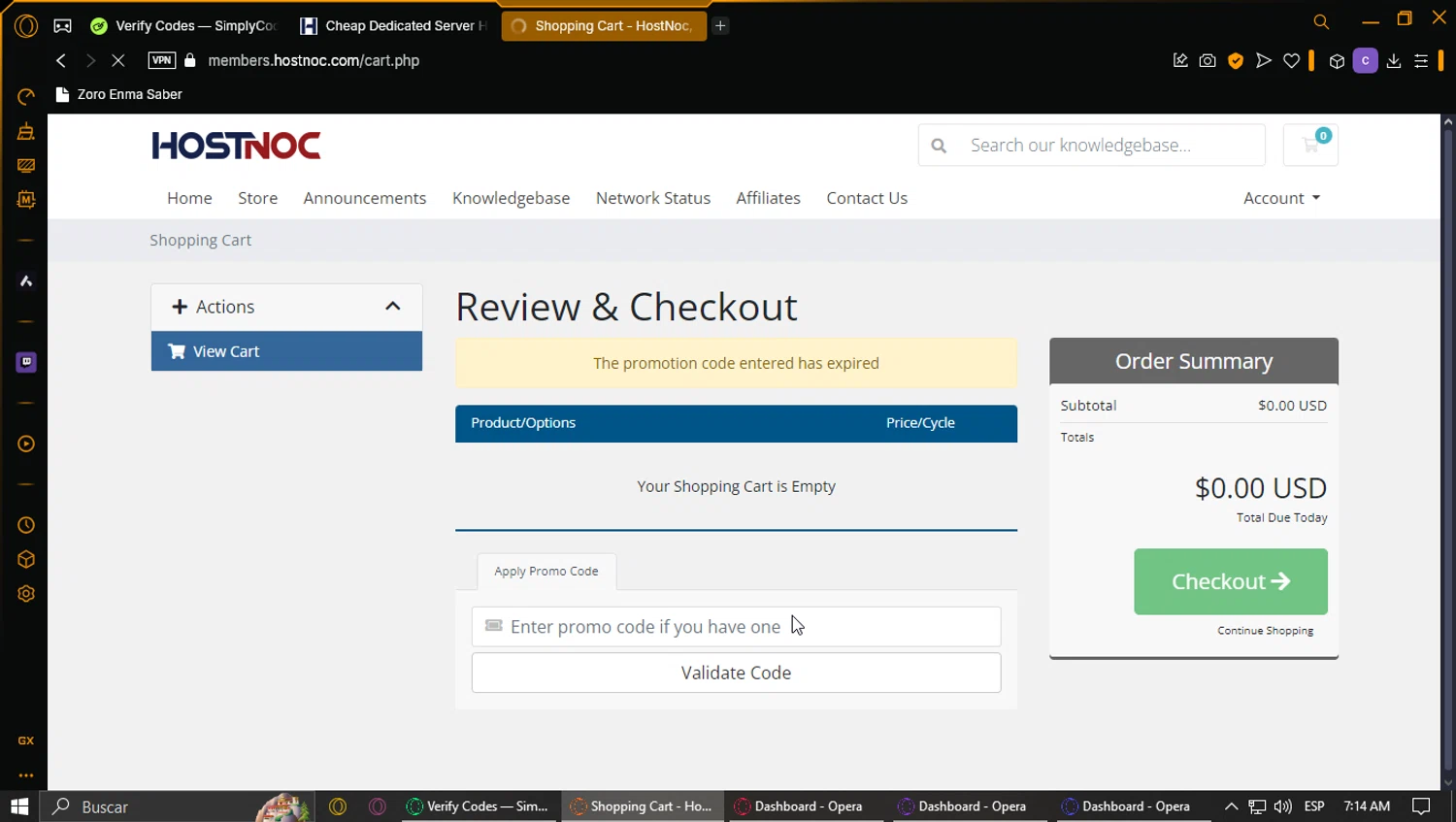Click the heart bookmark icon

[x=1291, y=60]
